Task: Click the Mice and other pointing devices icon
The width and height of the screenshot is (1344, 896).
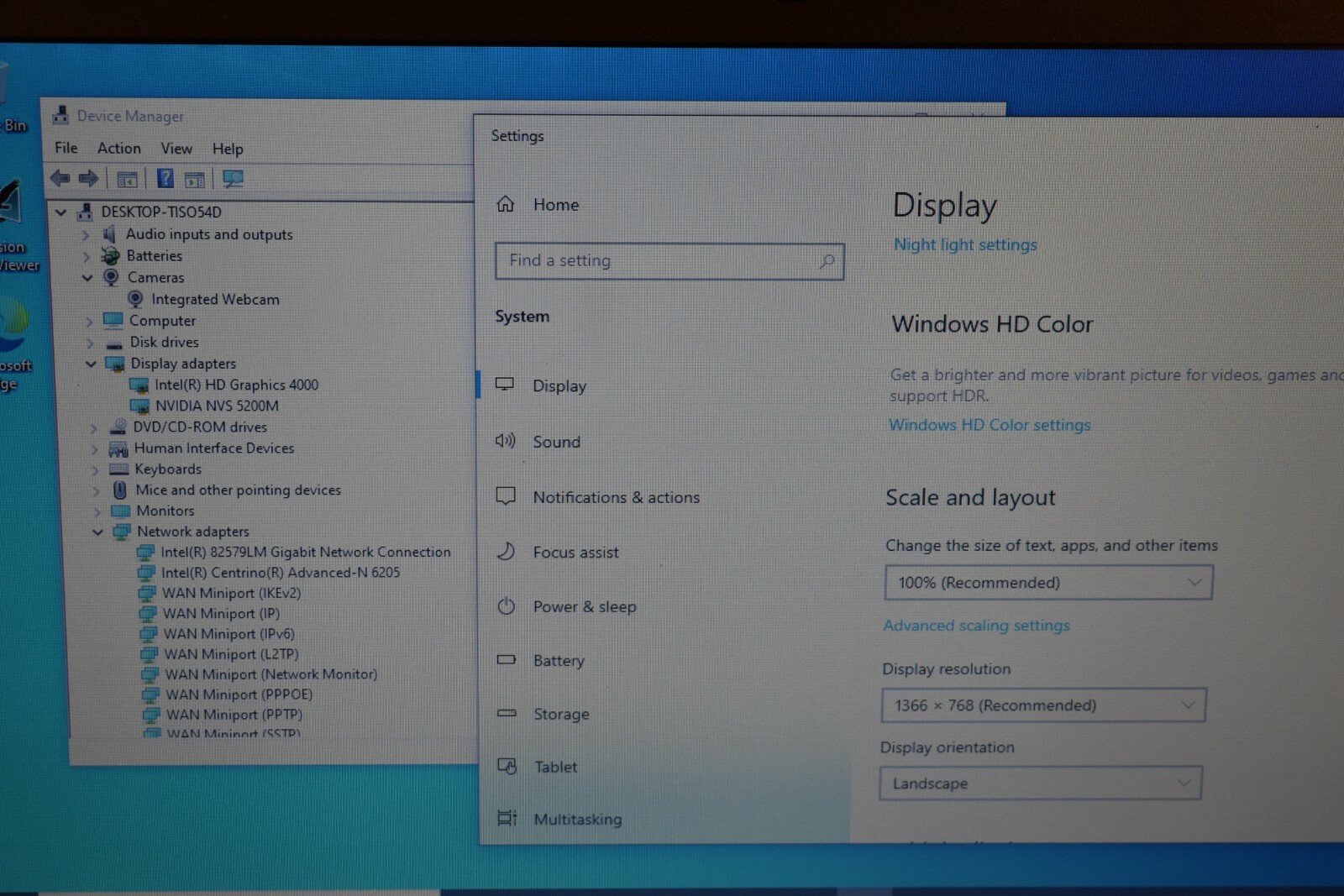Action: [120, 490]
